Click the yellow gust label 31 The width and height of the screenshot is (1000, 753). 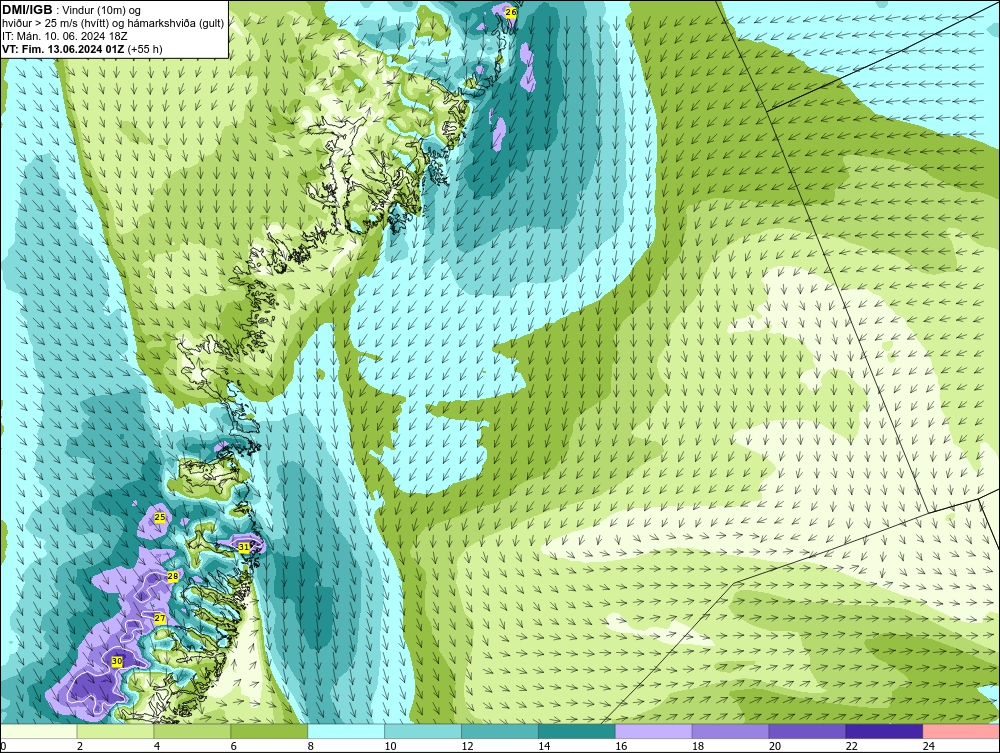244,547
